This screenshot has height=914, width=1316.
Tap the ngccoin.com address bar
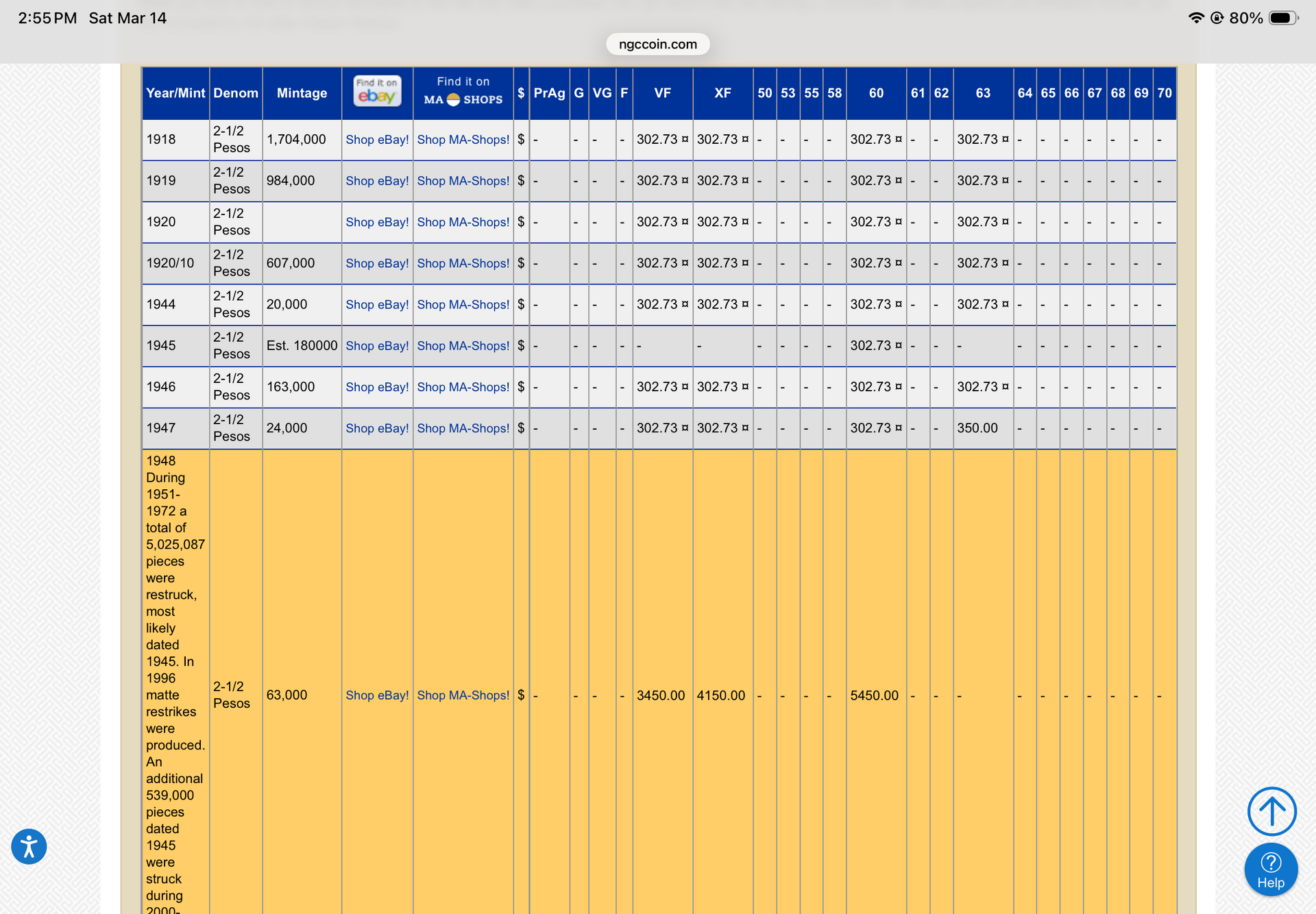[x=657, y=45]
